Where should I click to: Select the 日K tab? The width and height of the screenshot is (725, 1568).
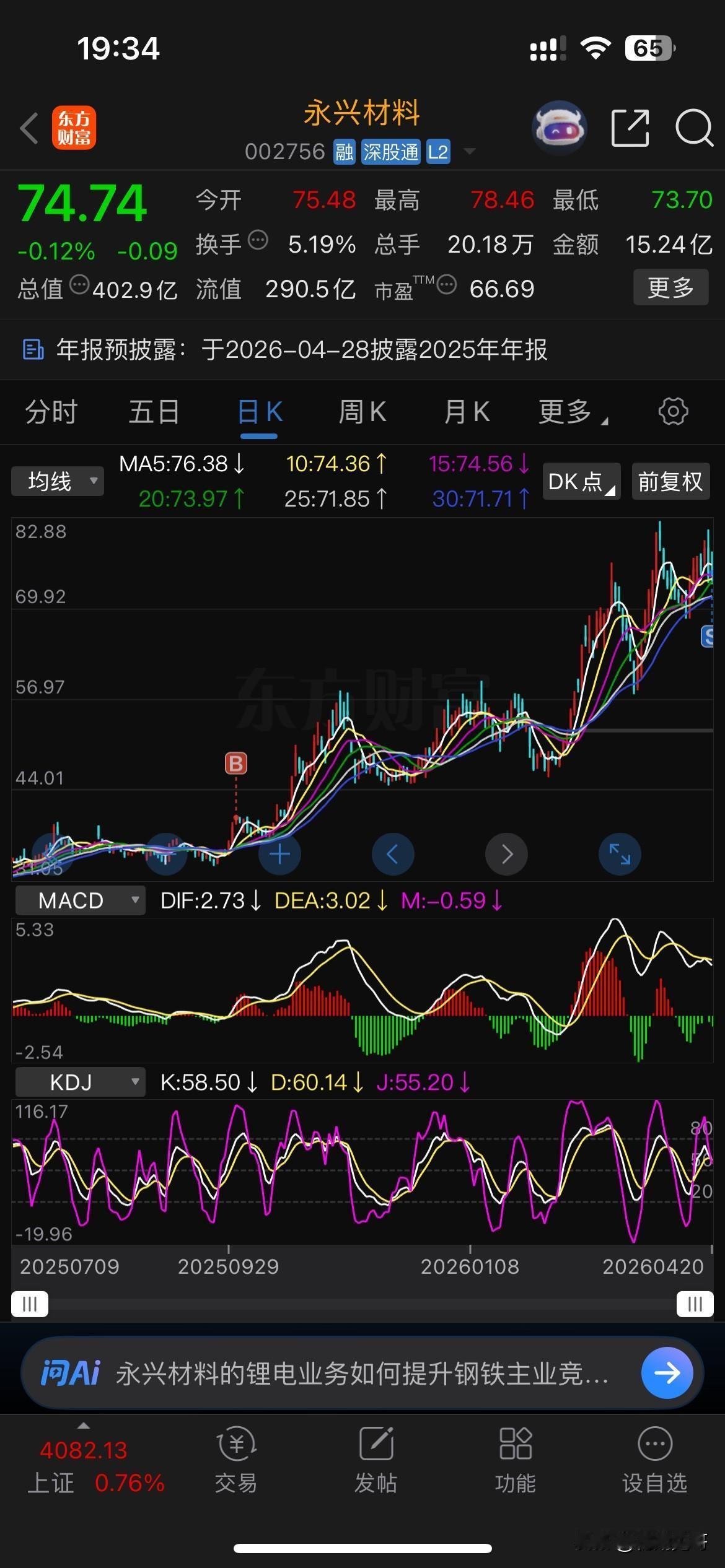tap(260, 412)
